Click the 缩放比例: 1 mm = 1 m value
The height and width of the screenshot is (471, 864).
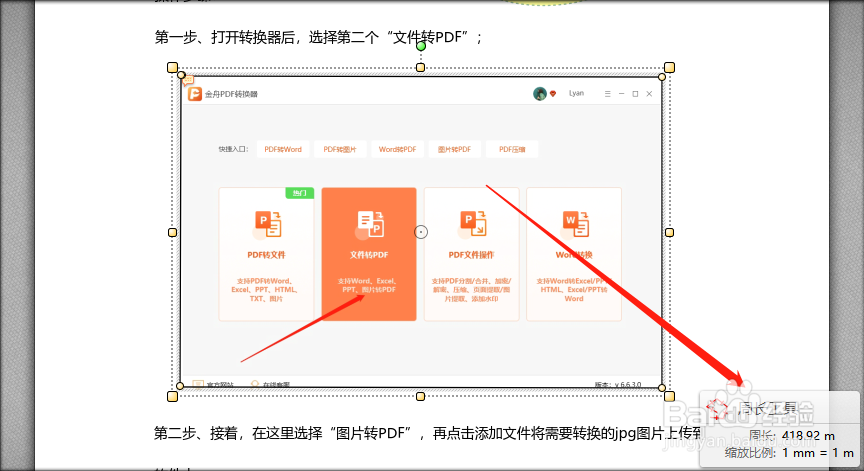pyautogui.click(x=790, y=453)
